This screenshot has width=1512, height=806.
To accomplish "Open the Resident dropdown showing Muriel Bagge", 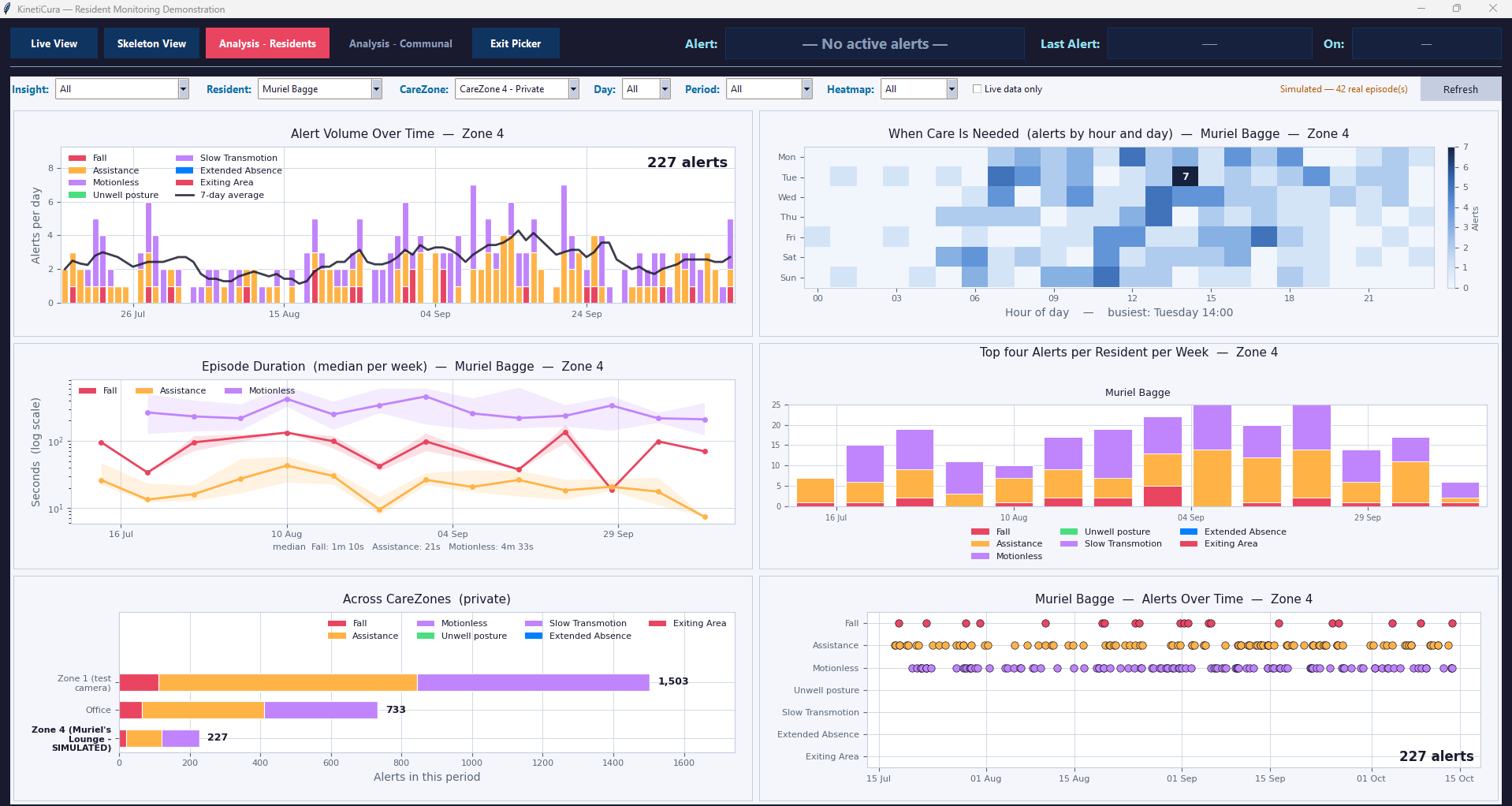I will 320,89.
